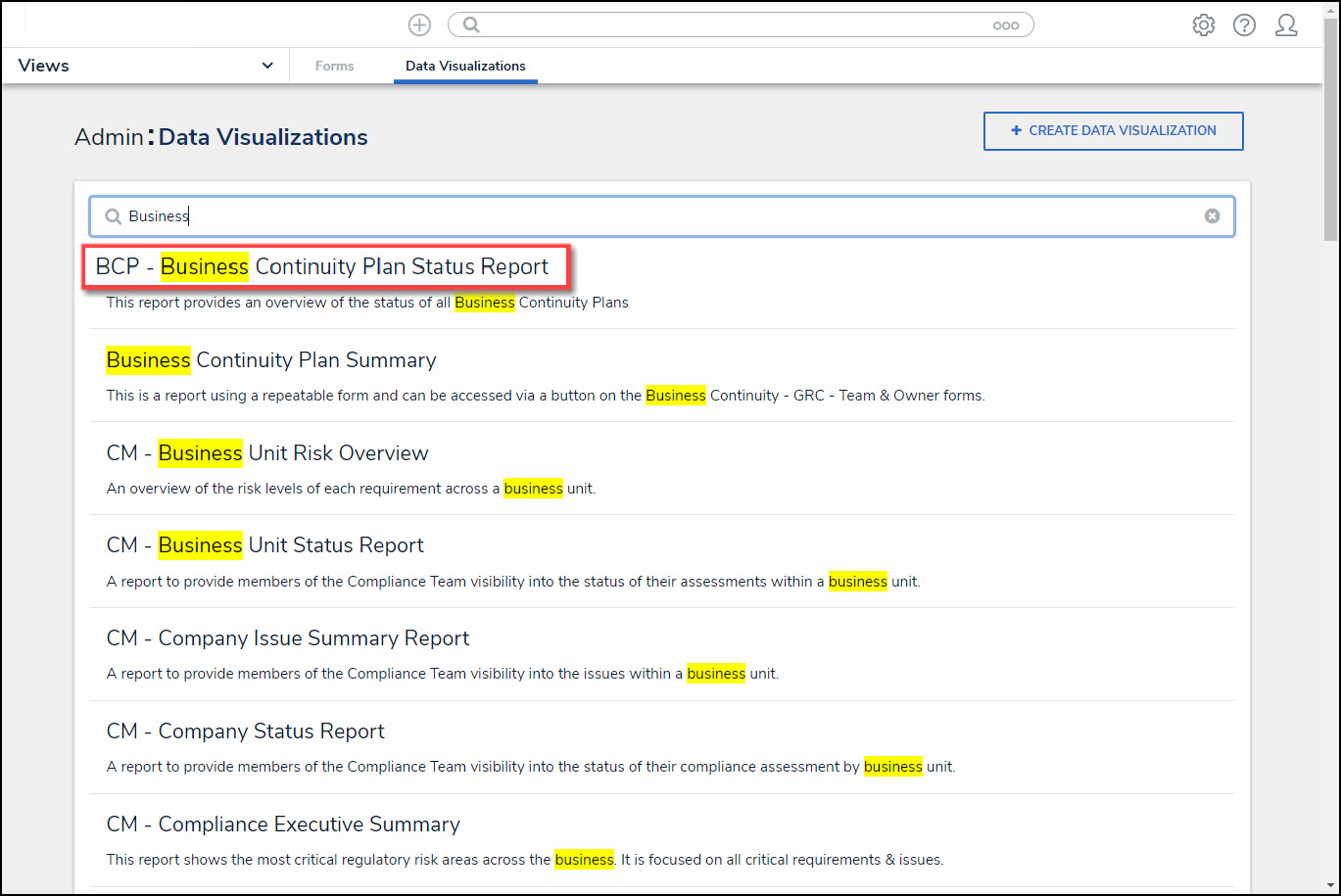Image resolution: width=1341 pixels, height=896 pixels.
Task: Open the admin settings gear
Action: (x=1203, y=25)
